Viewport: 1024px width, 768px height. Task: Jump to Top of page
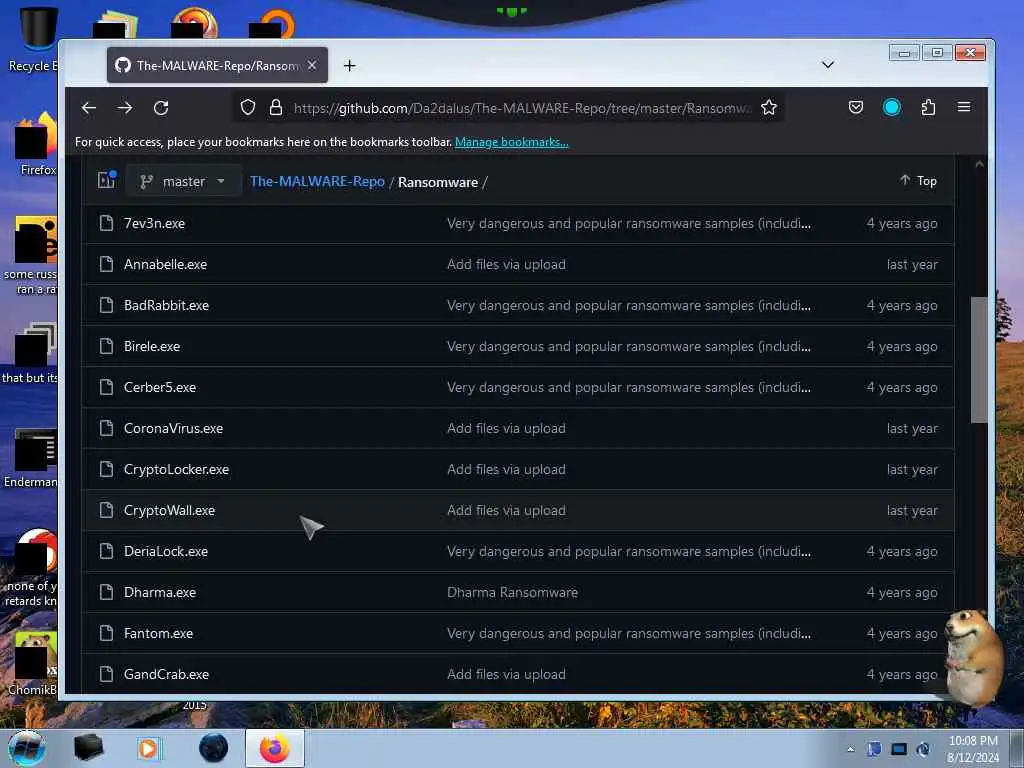tap(918, 181)
